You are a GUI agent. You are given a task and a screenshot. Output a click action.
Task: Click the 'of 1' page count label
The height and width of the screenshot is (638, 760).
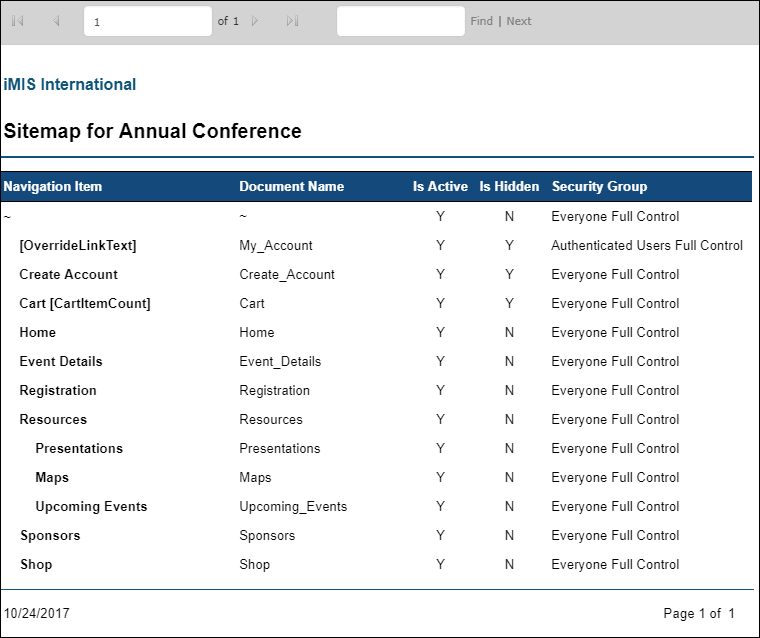228,21
